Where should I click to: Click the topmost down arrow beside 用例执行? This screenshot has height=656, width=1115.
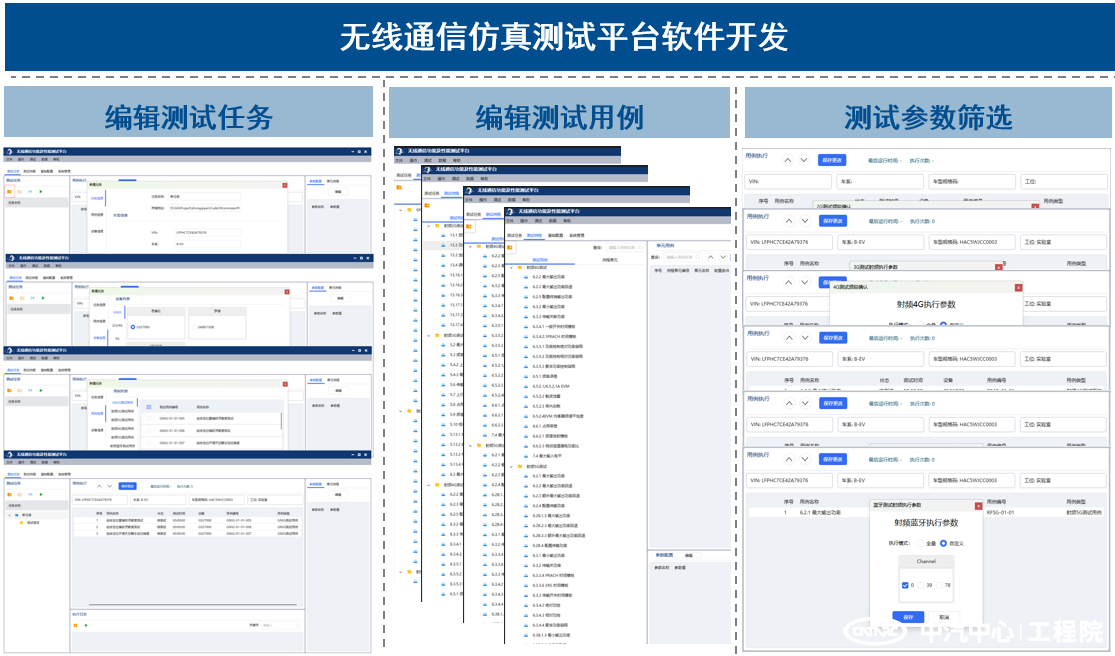[x=805, y=160]
